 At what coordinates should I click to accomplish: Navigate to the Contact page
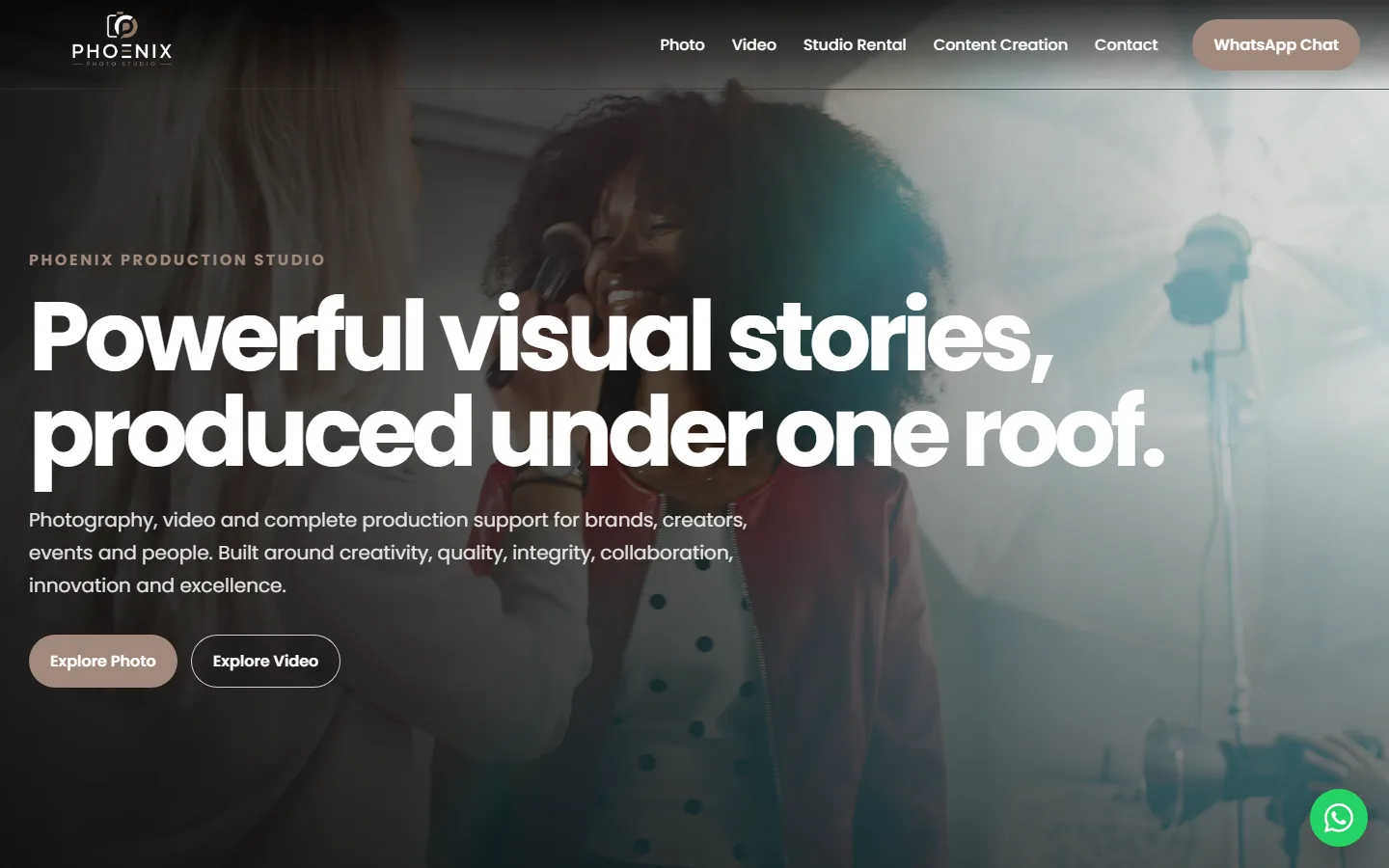(1126, 44)
